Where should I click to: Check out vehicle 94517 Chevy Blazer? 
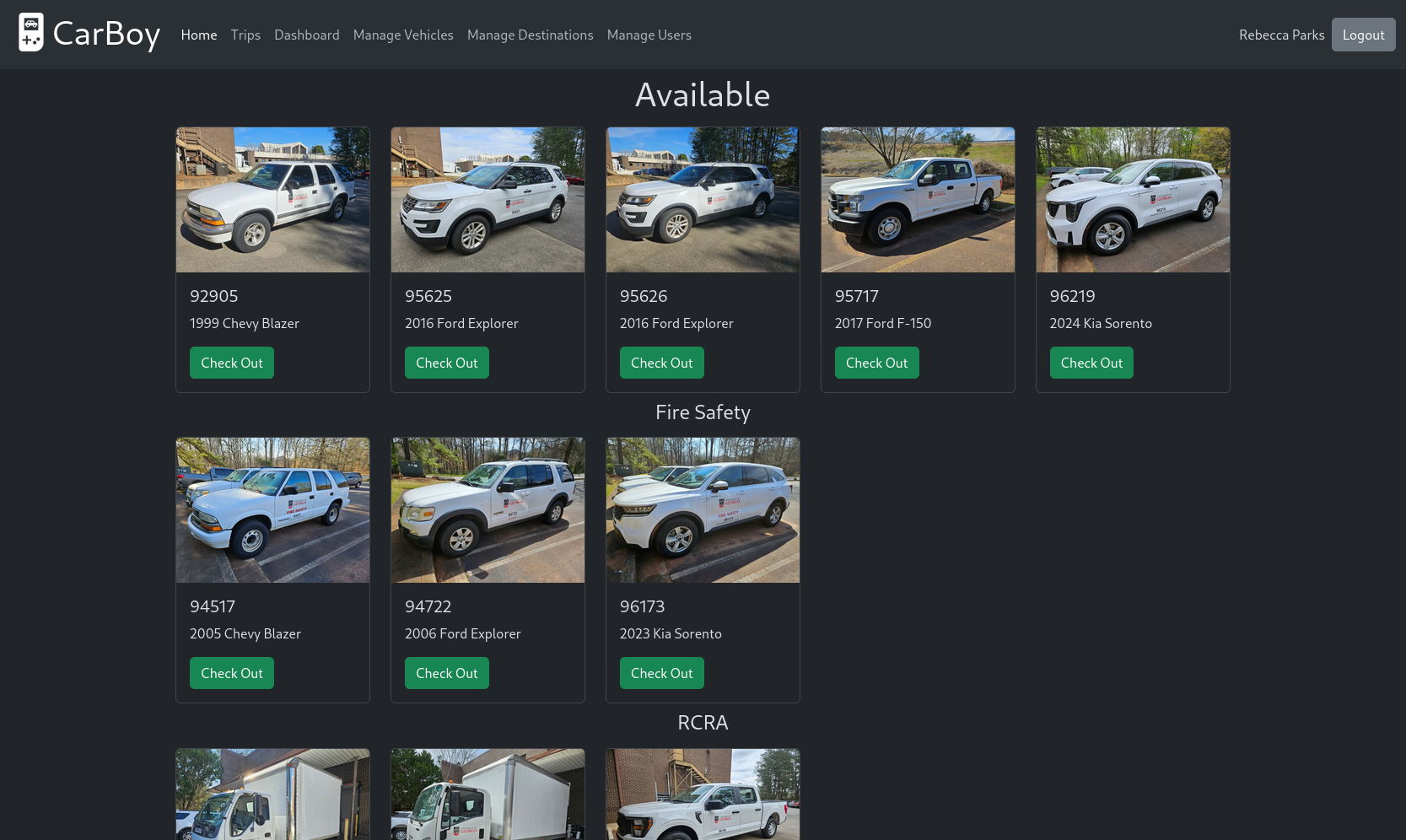(x=231, y=673)
